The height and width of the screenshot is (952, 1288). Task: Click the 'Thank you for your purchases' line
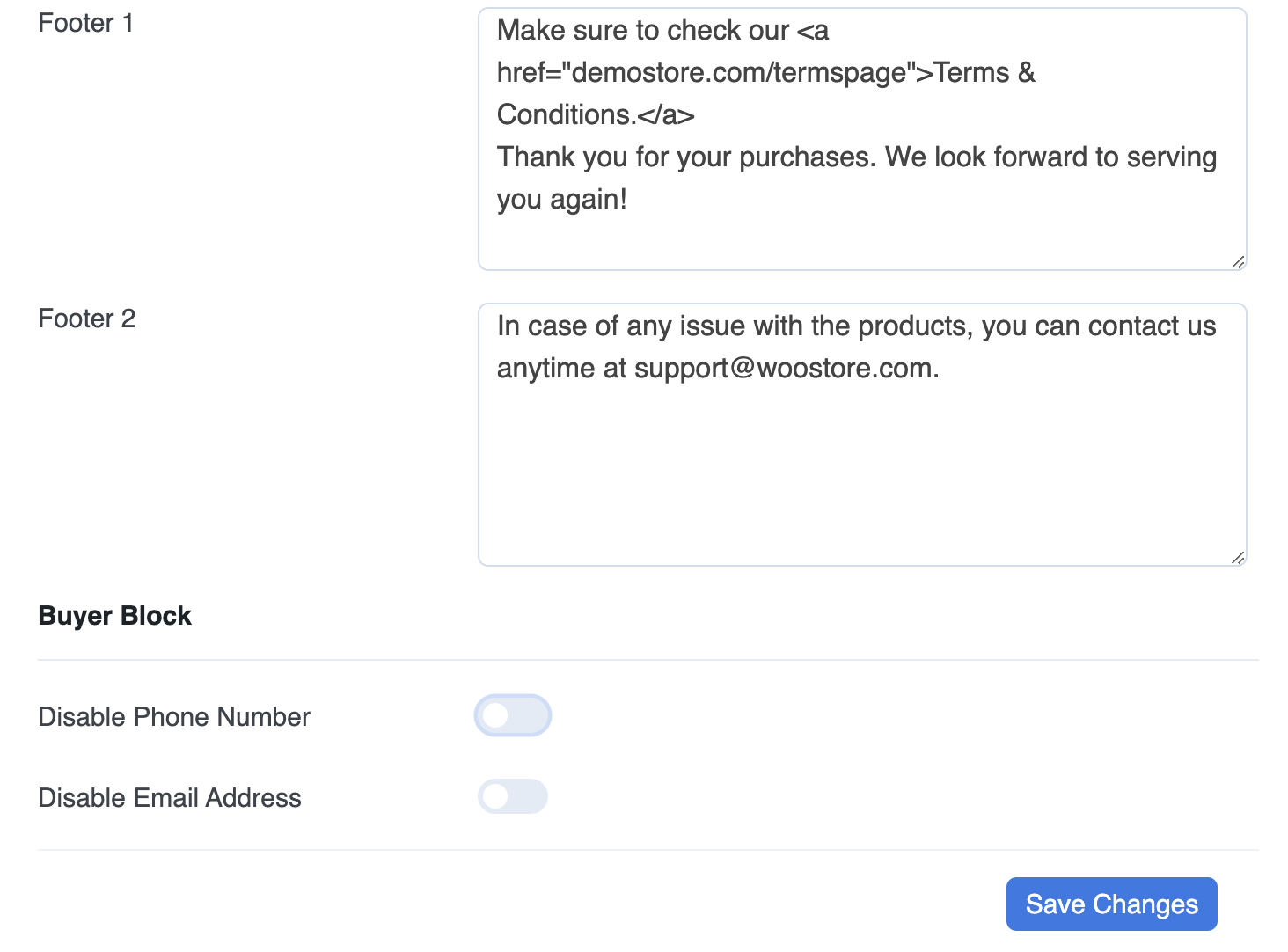686,157
